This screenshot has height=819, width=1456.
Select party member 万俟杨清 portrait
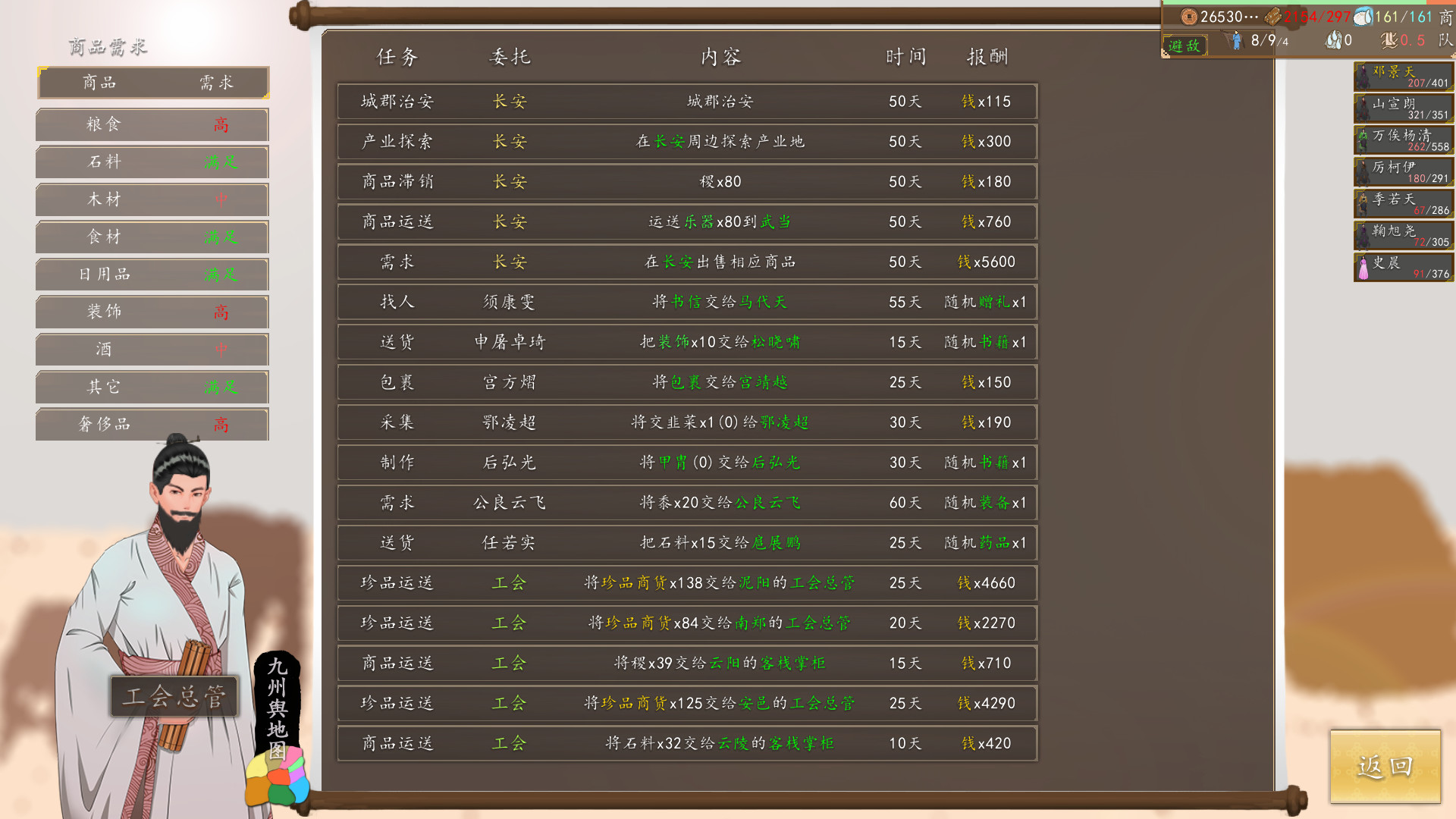(1363, 140)
